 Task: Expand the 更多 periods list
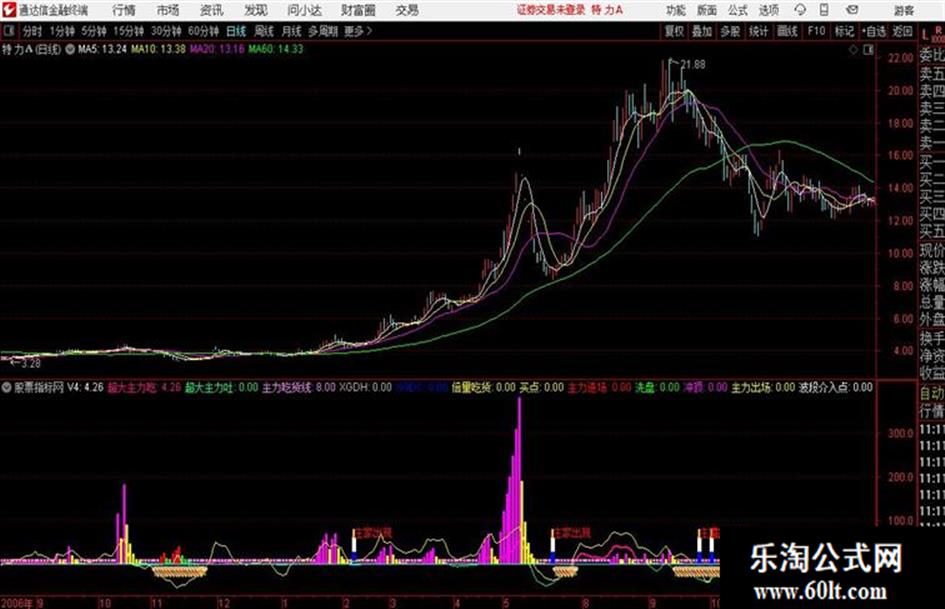[358, 31]
